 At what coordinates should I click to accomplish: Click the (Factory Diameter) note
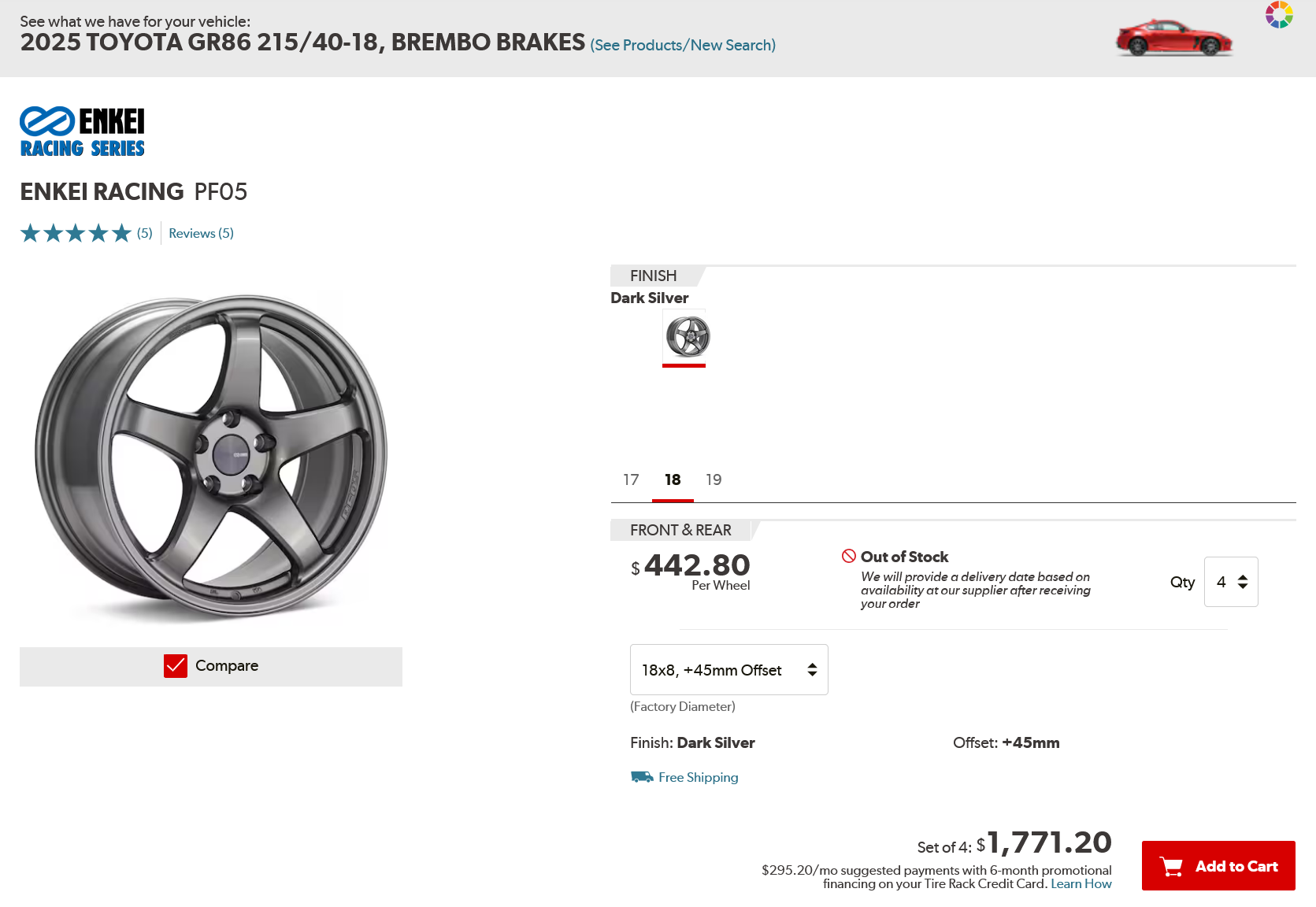click(683, 706)
